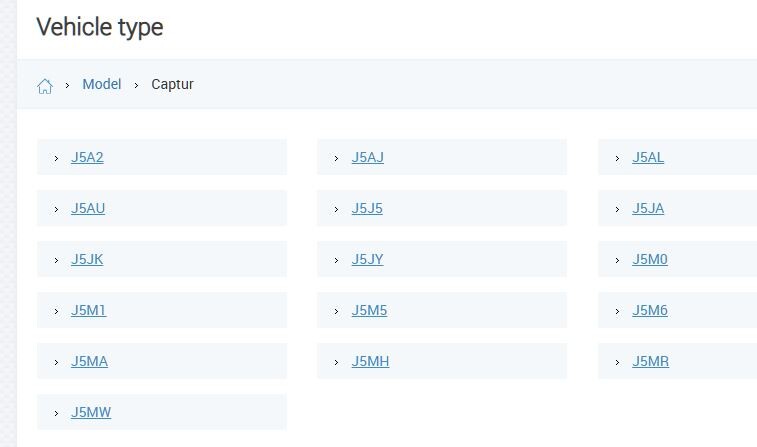Open the J5MR vehicle type

(650, 361)
